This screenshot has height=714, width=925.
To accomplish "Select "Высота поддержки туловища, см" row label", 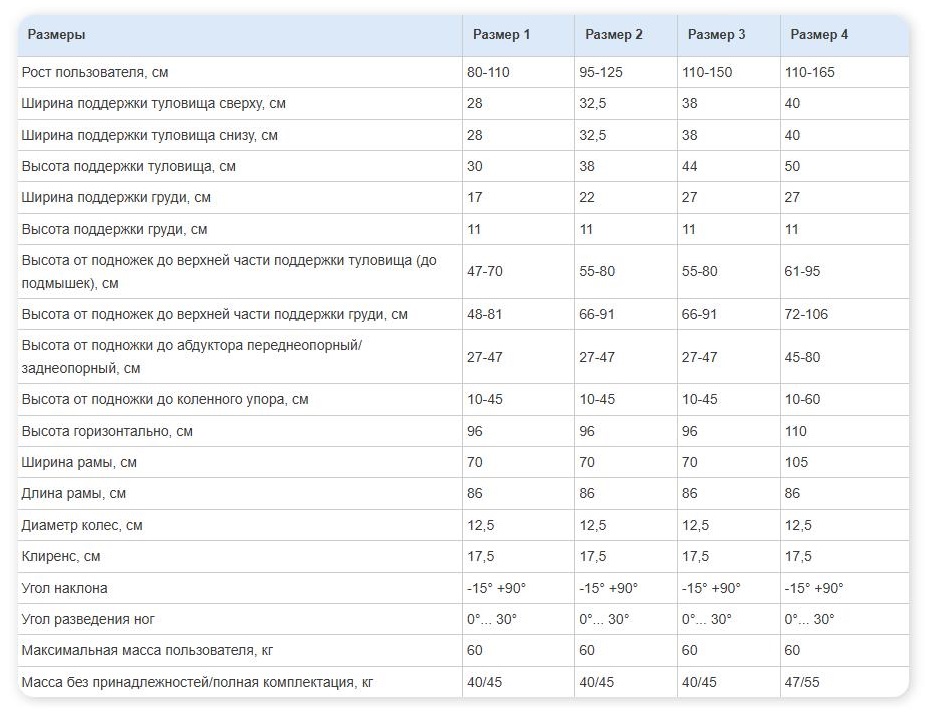I will 128,167.
